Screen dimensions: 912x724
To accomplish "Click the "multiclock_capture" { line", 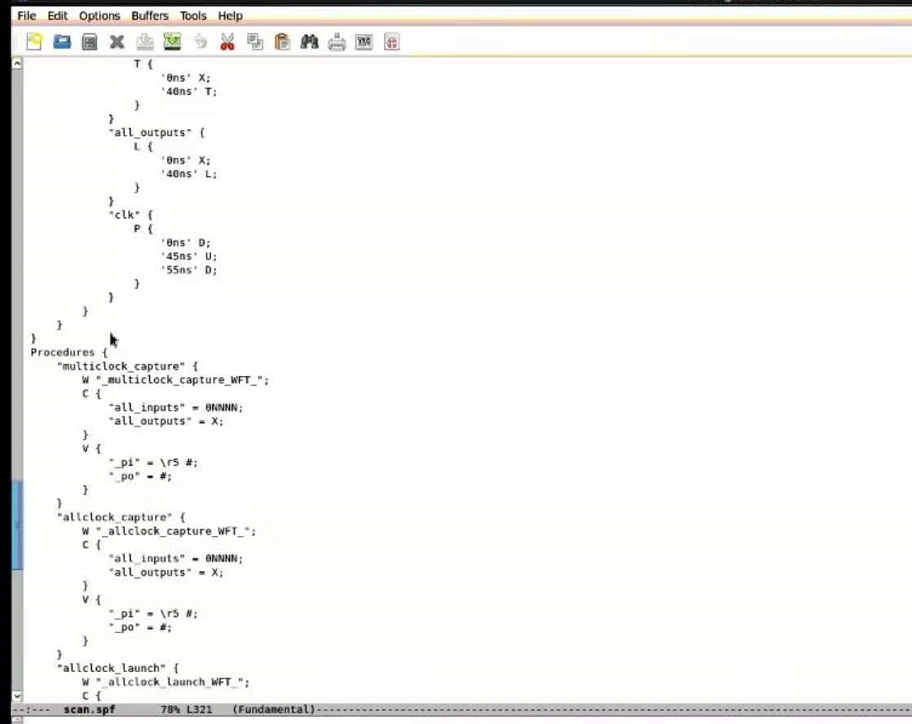I will pos(127,366).
